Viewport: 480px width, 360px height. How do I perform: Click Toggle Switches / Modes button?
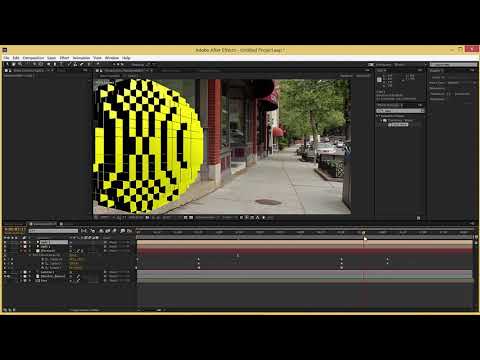85,310
